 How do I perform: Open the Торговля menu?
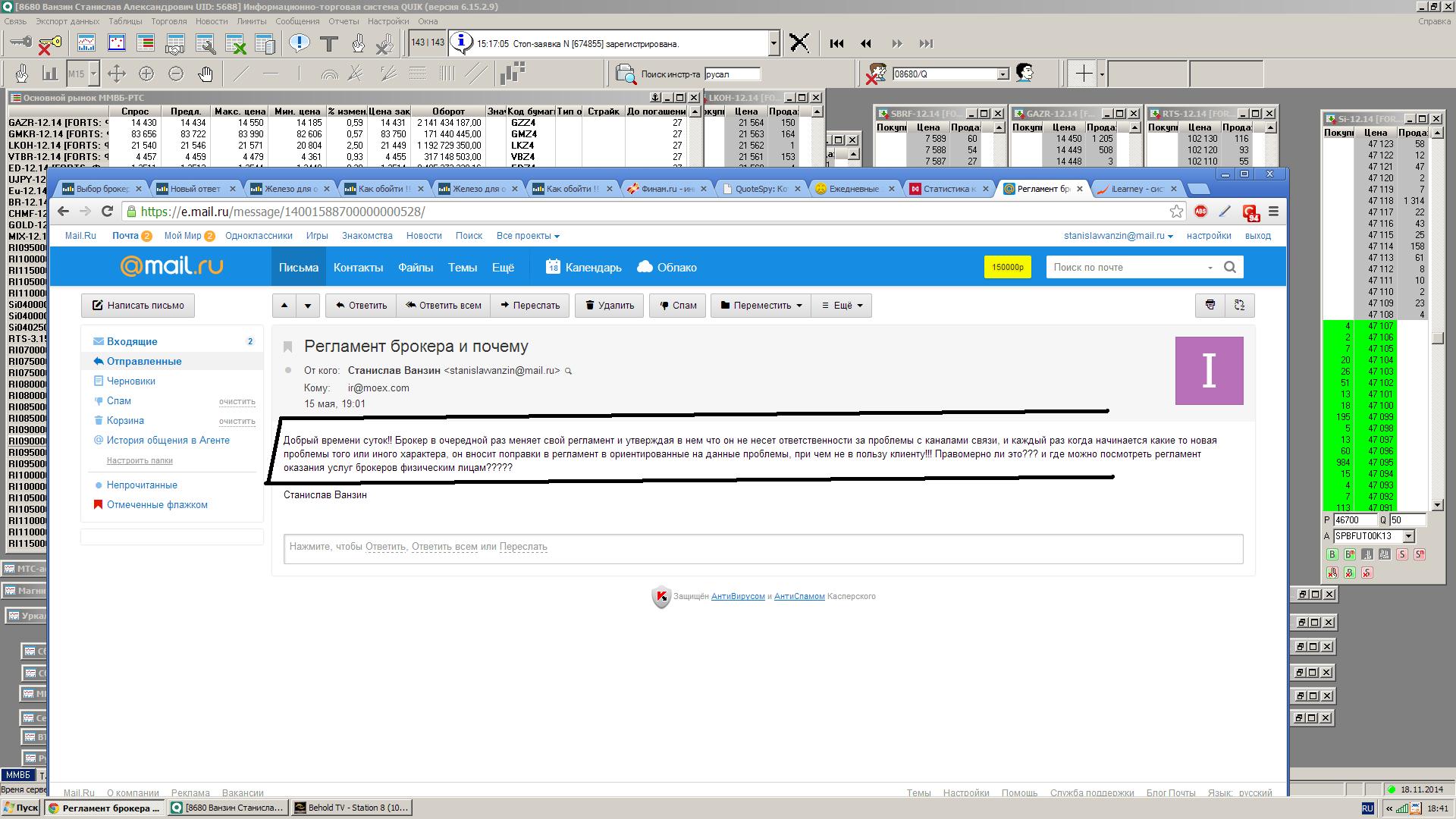[169, 21]
